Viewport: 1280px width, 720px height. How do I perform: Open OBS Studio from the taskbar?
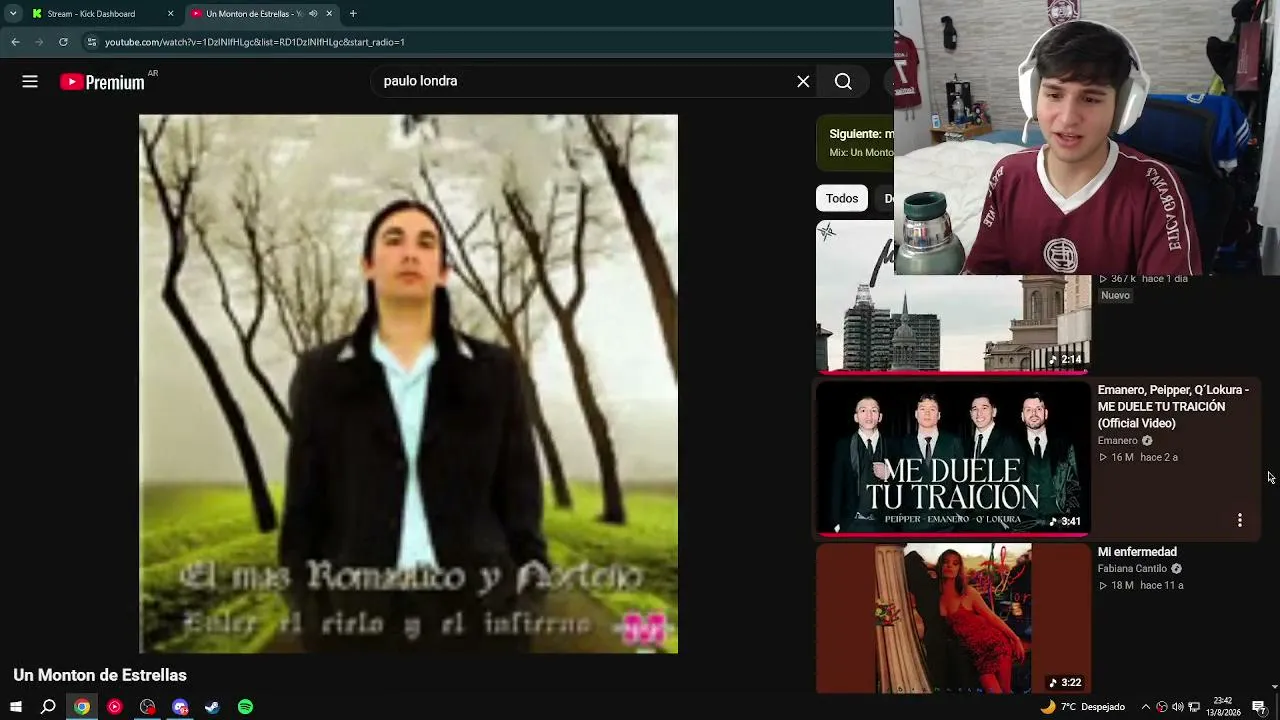(147, 707)
